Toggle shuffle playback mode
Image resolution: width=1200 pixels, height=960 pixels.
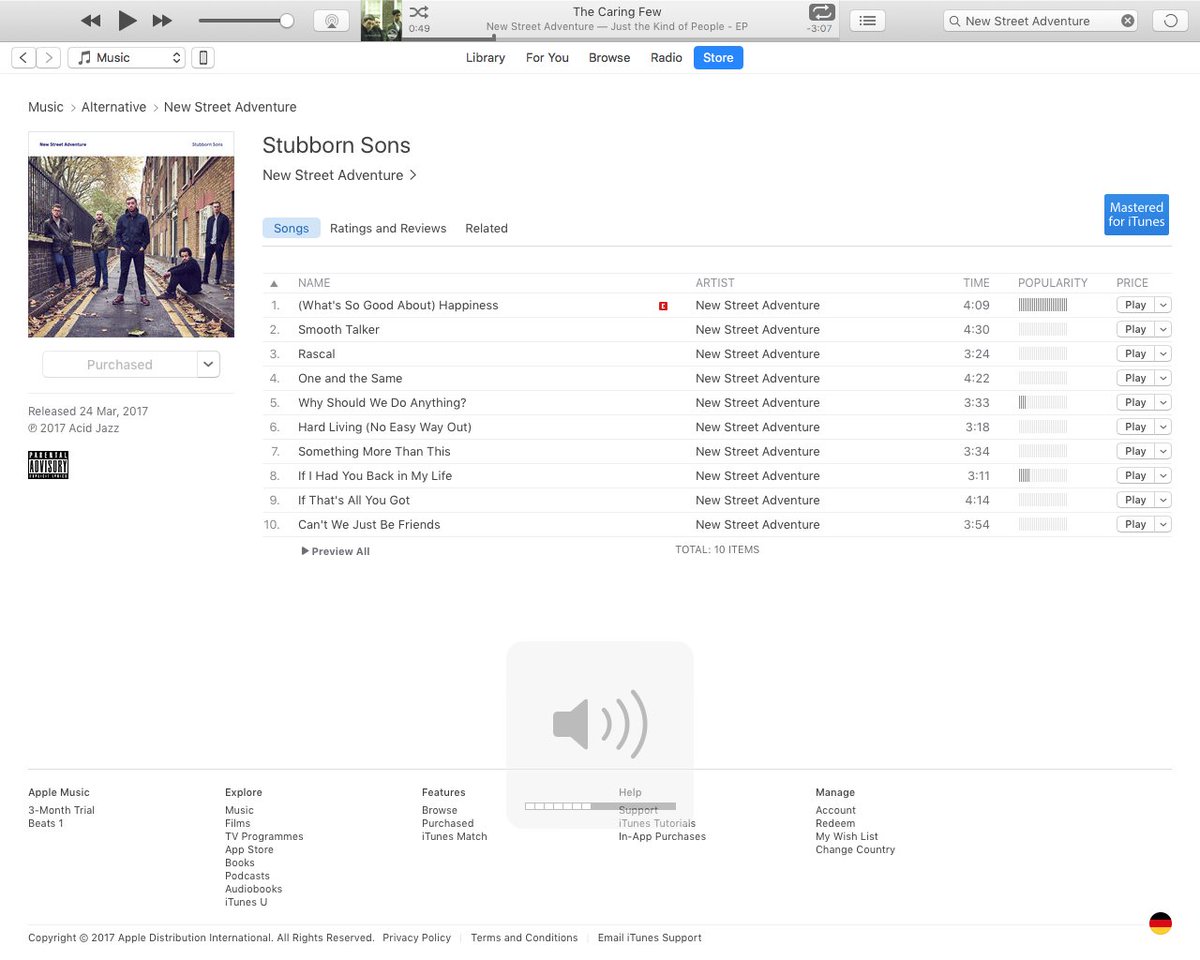pos(418,14)
